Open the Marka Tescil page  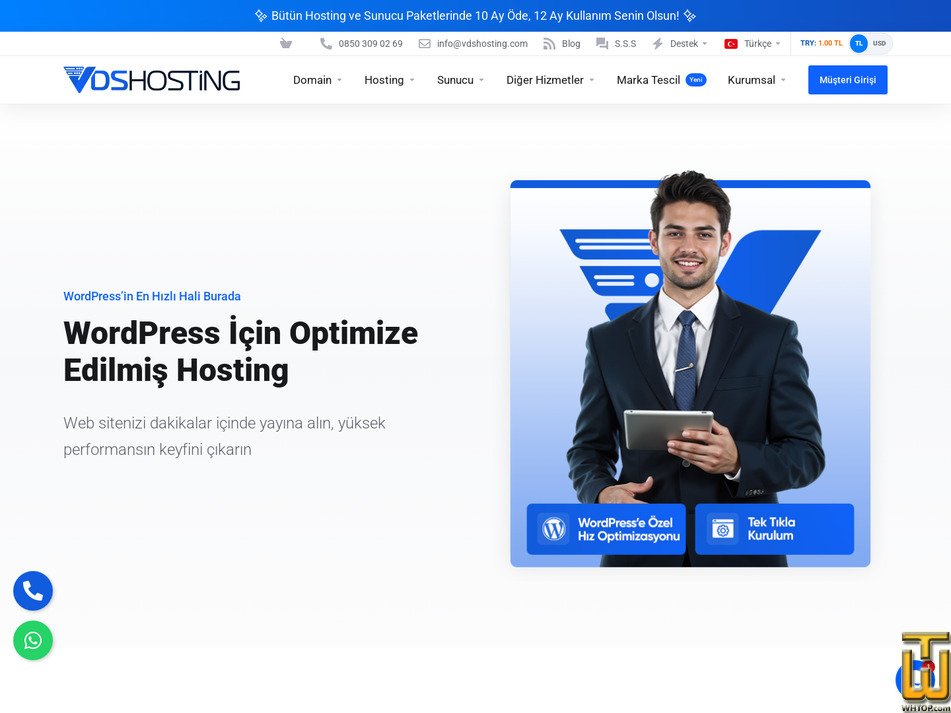coord(648,80)
